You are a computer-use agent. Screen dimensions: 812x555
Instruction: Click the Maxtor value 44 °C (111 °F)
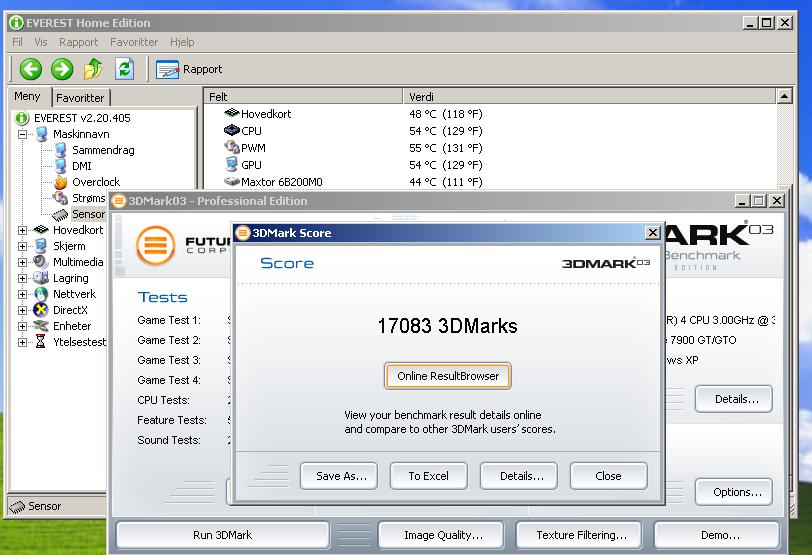click(446, 182)
